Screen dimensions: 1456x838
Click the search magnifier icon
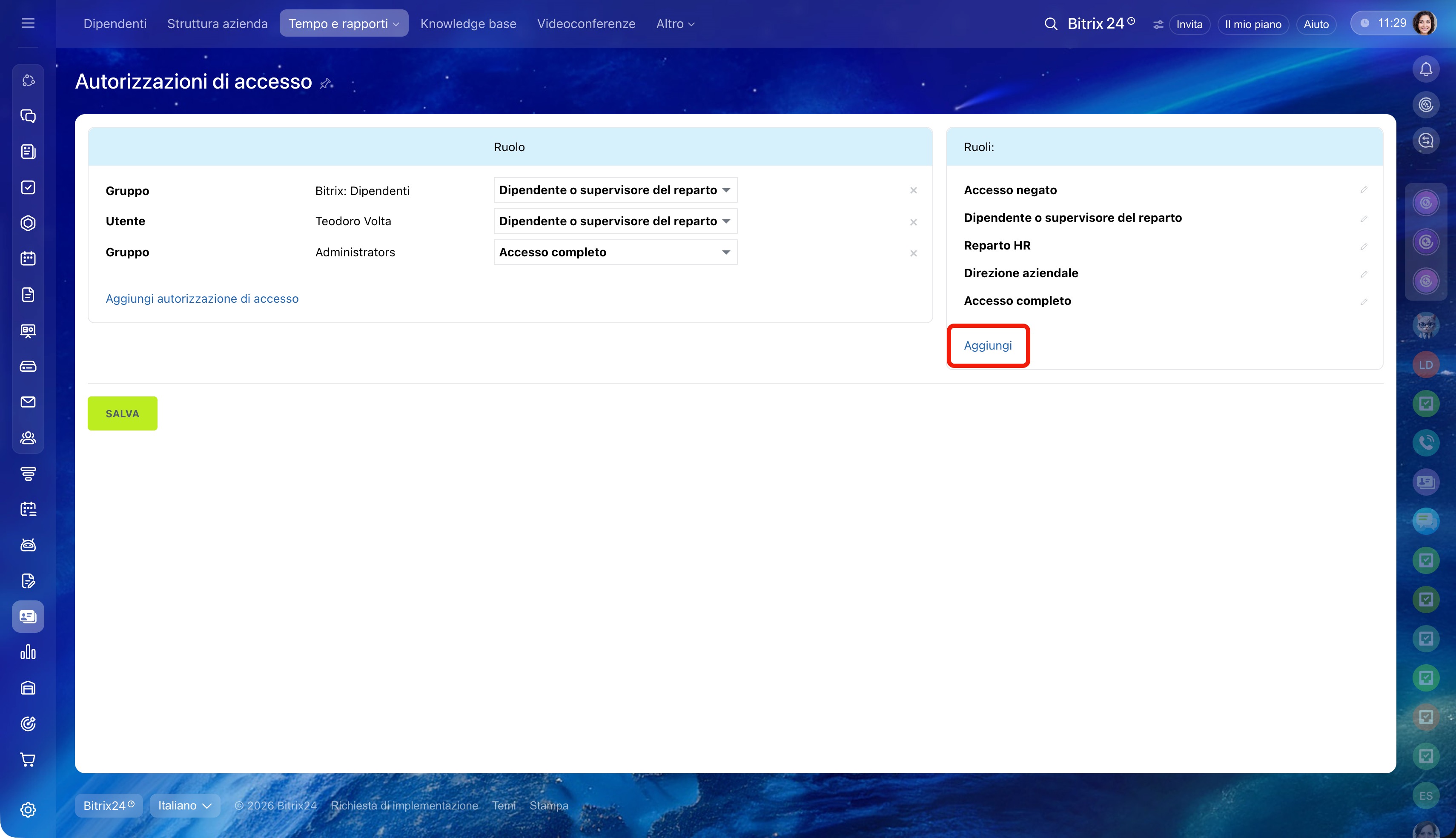point(1050,23)
